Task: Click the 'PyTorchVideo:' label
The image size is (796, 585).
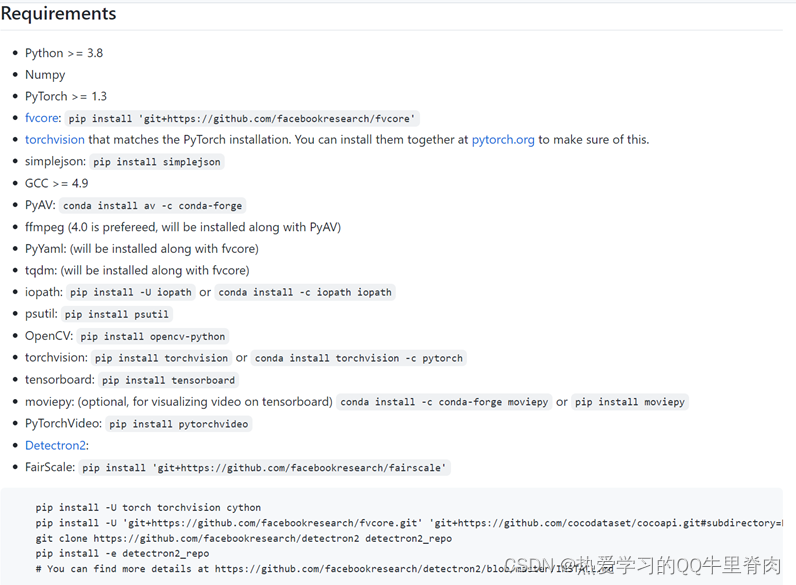Action: tap(63, 424)
